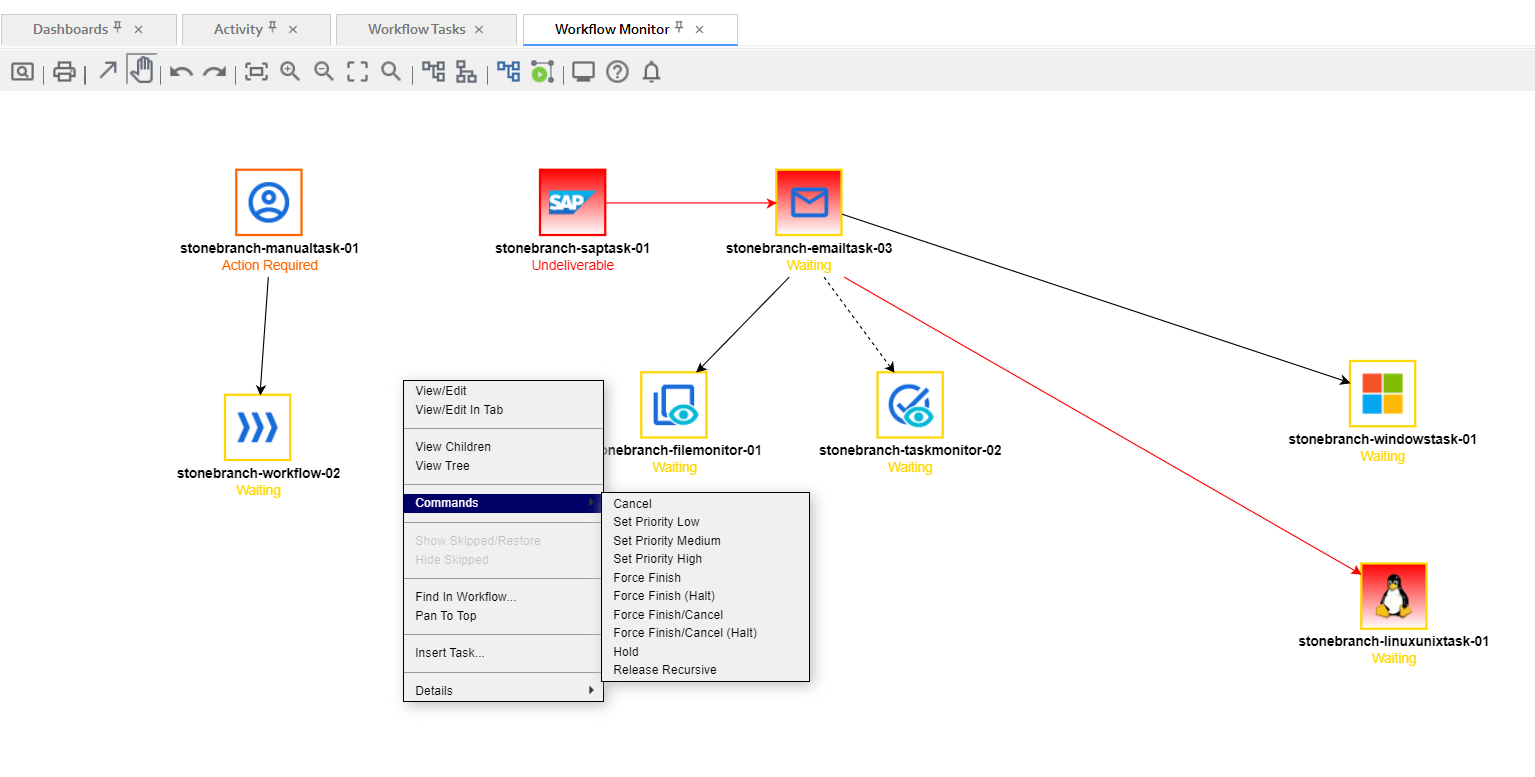Viewport: 1535px width, 777px height.
Task: Click the redo arrow icon
Action: pyautogui.click(x=214, y=72)
